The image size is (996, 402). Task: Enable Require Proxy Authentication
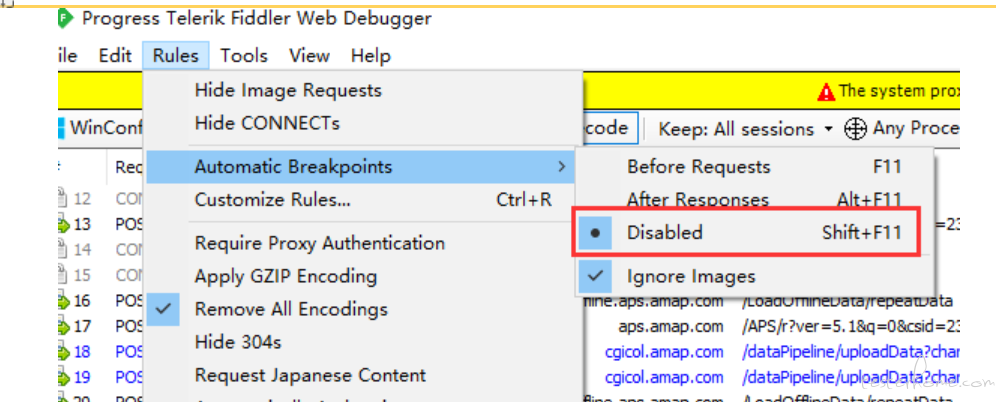[x=361, y=243]
